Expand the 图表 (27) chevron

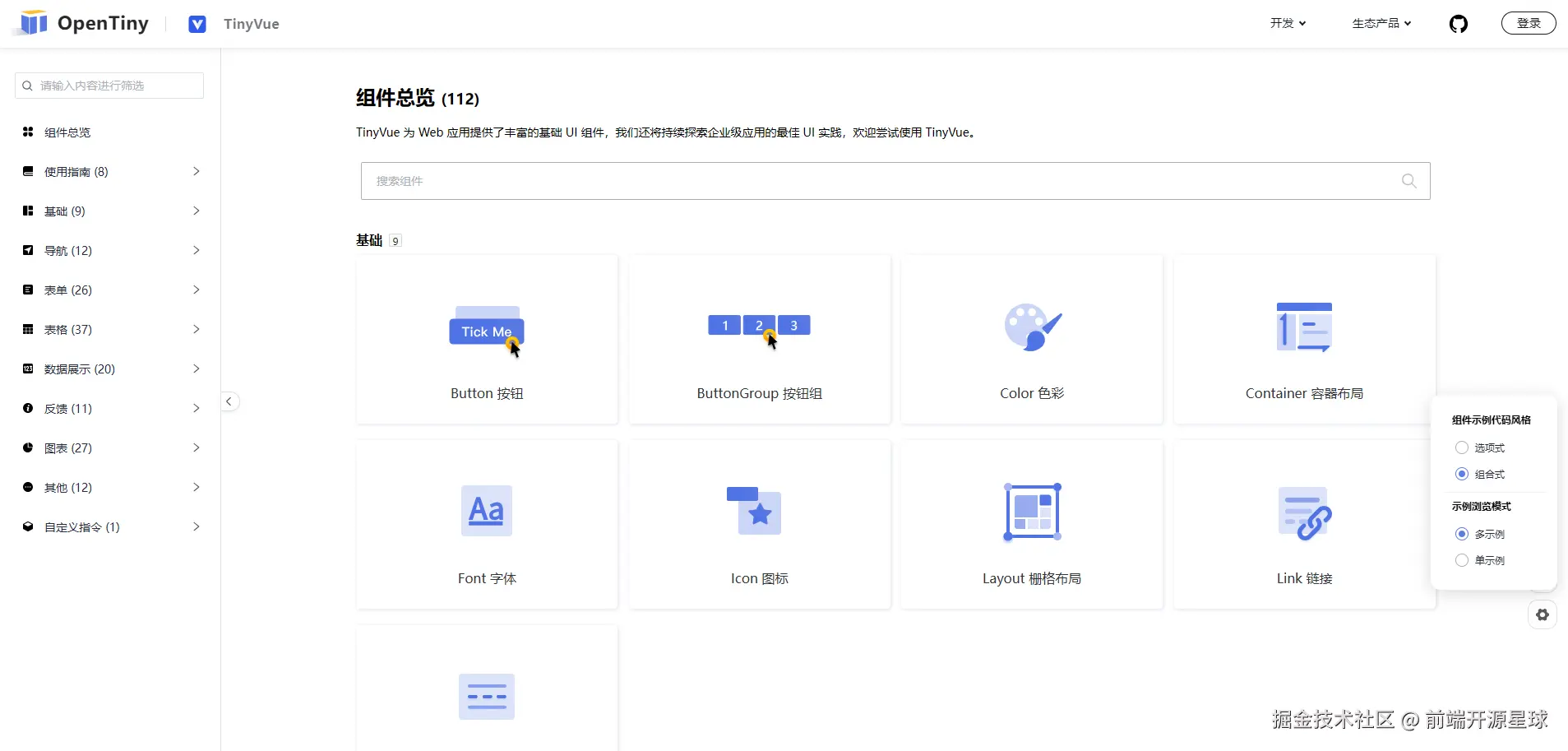(x=197, y=447)
